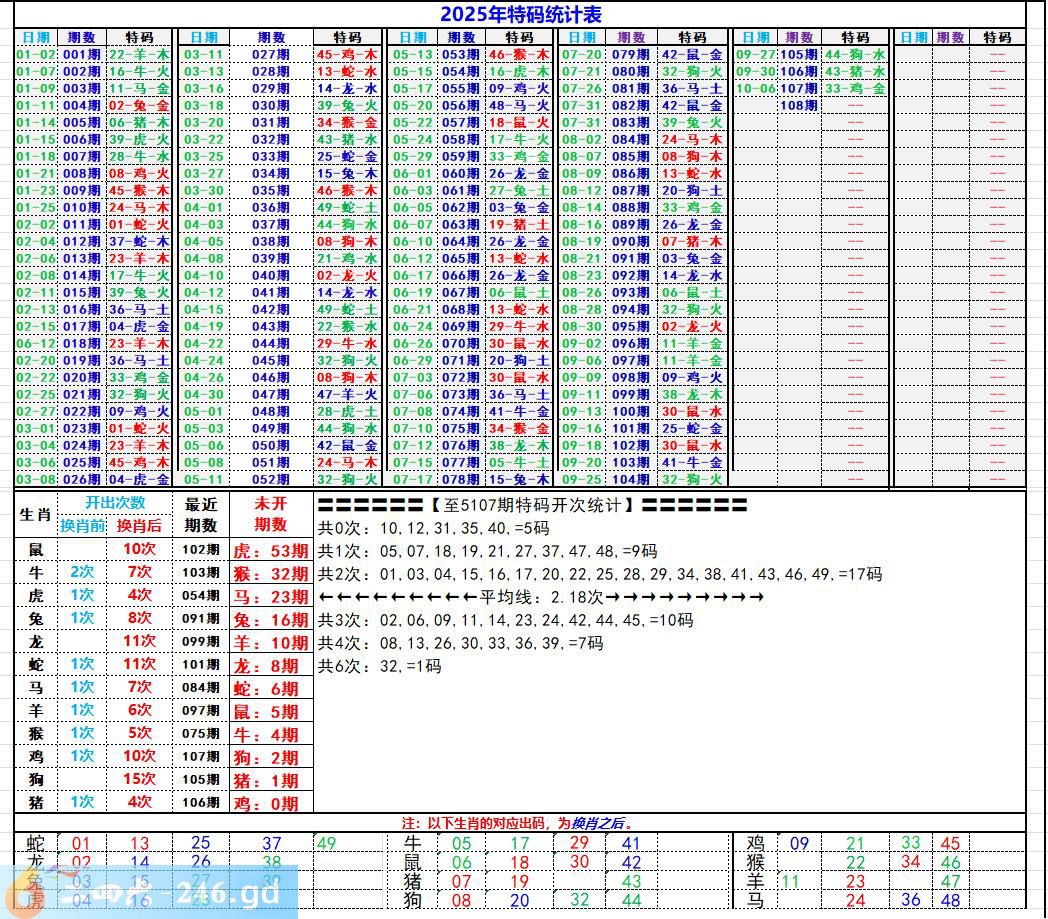This screenshot has height=919, width=1048.
Task: Select the 15次 count for 狗
Action: [139, 779]
